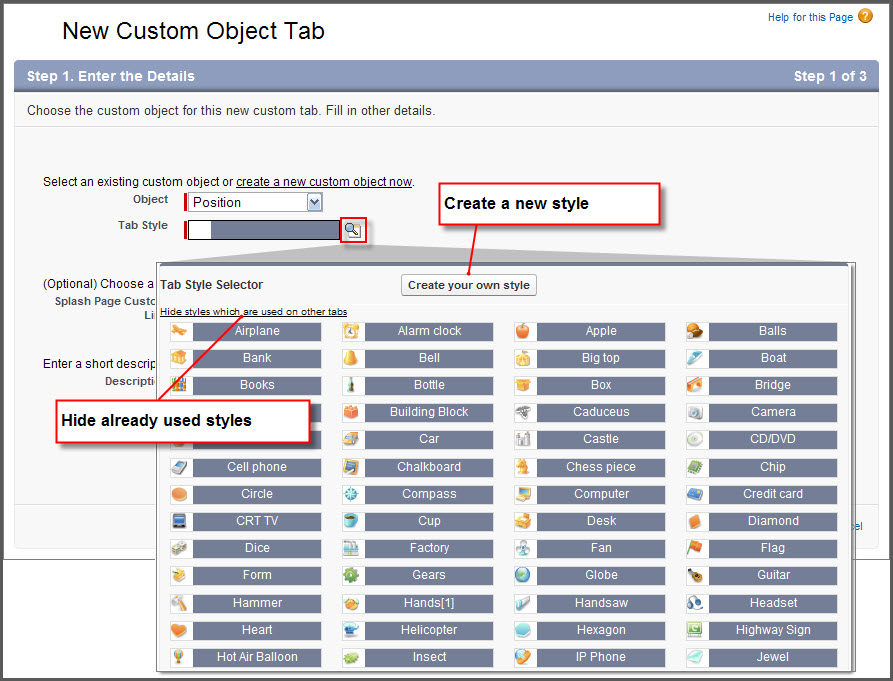
Task: Click the Tab Style color preview field
Action: [264, 230]
